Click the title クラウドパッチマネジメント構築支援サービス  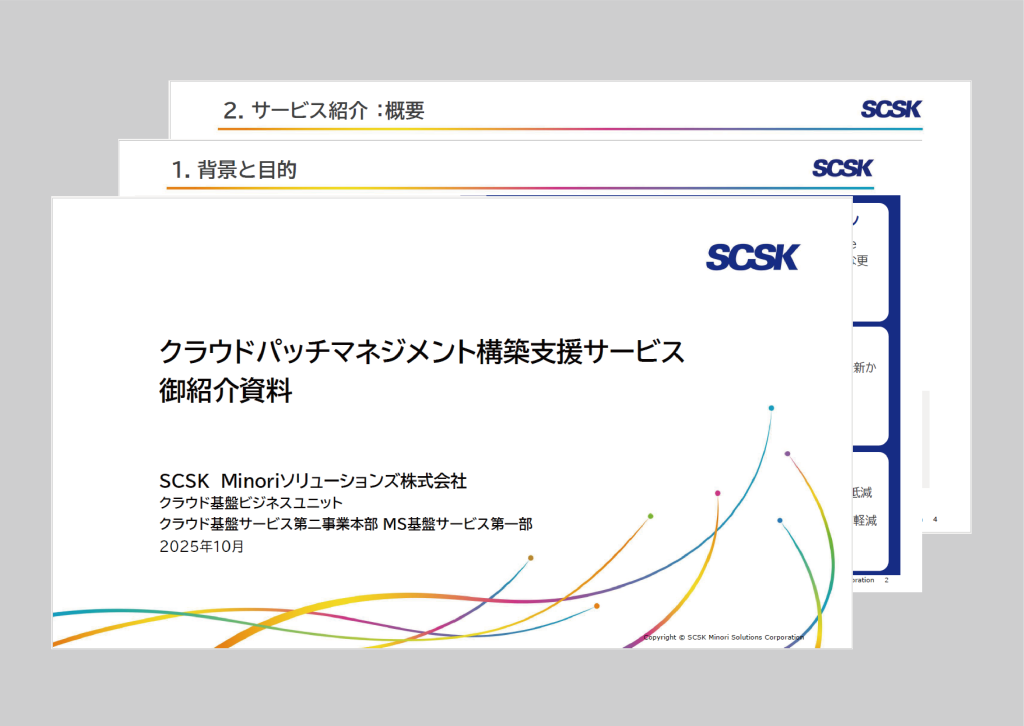[x=421, y=352]
